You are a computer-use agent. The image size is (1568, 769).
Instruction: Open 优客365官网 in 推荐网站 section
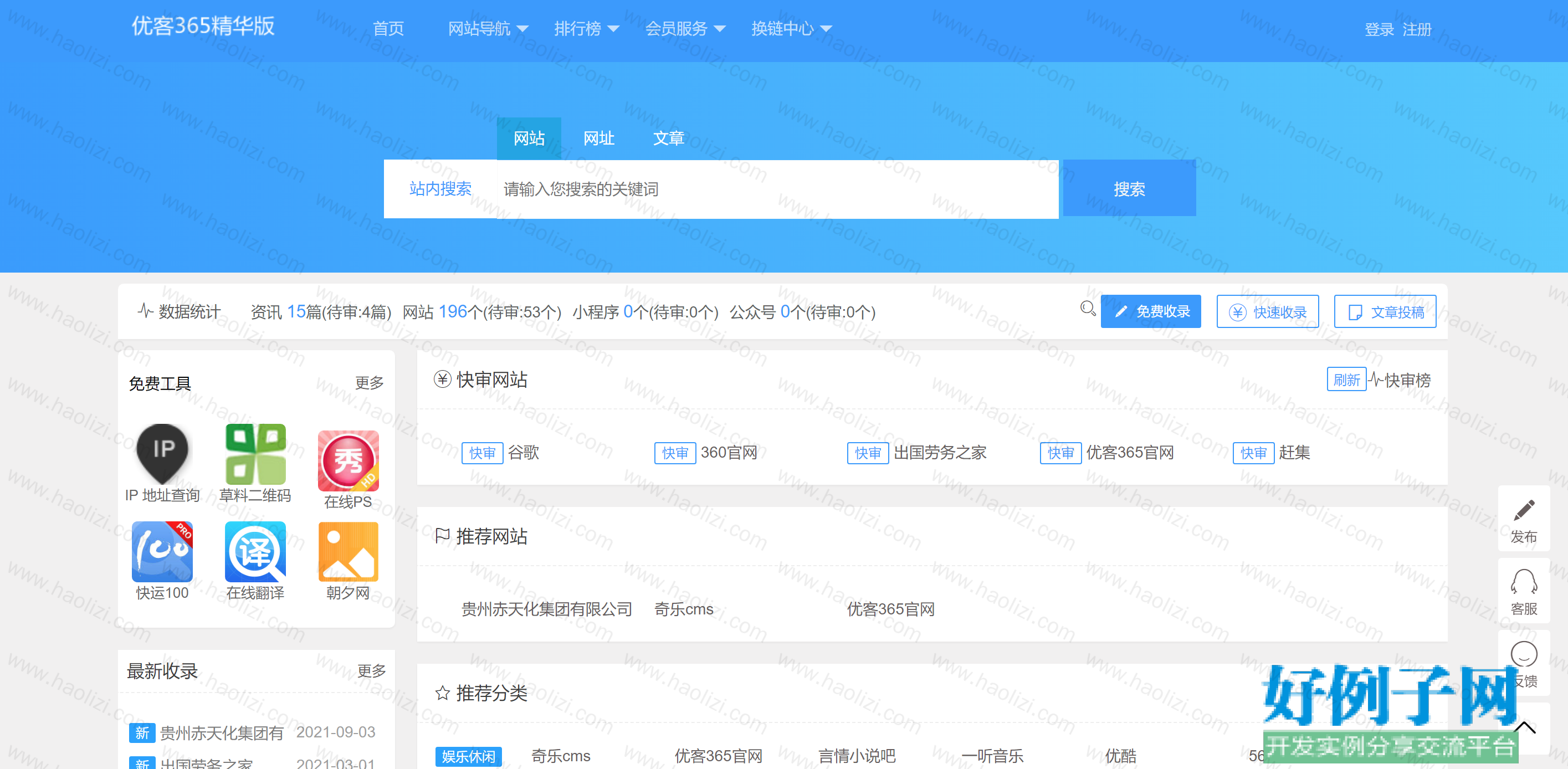[x=891, y=609]
